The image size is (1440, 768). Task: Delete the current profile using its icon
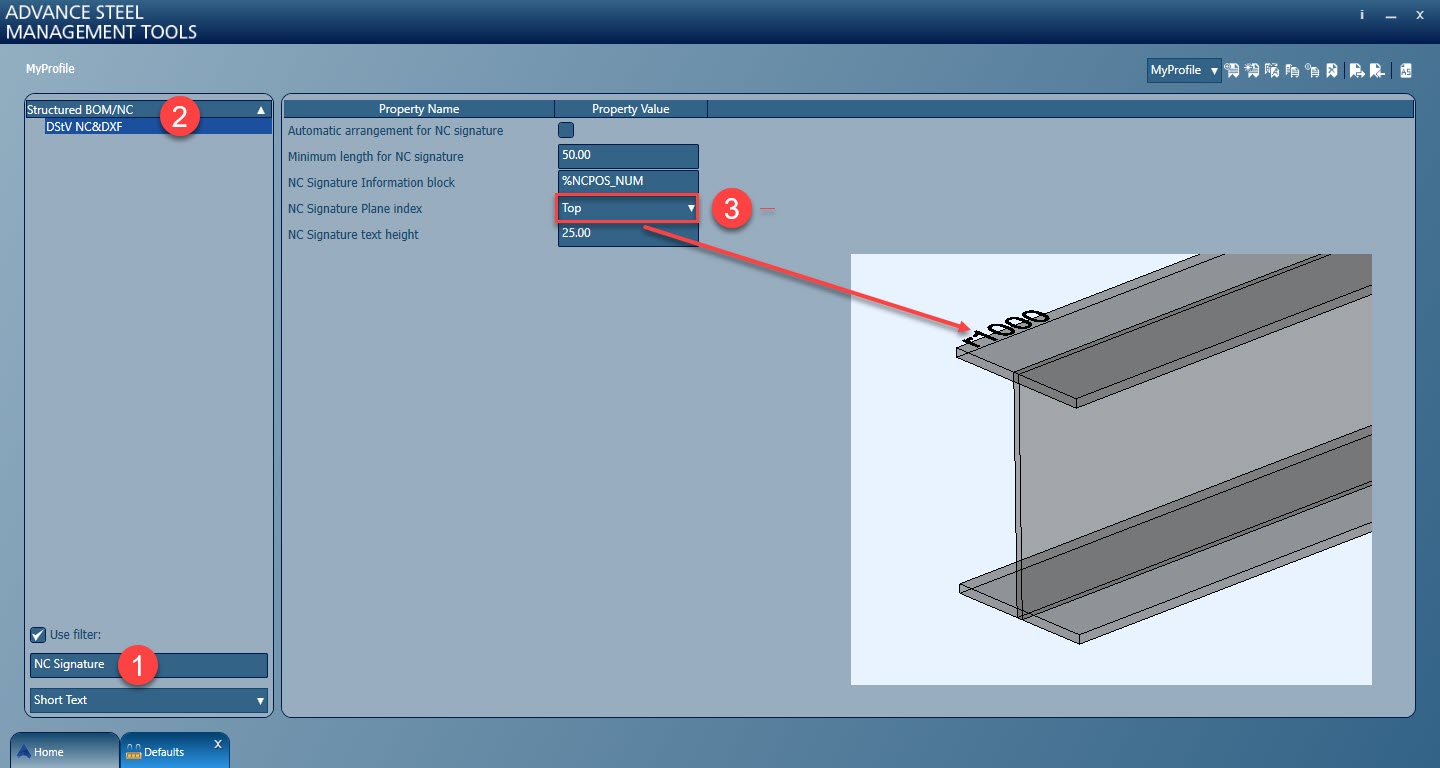pyautogui.click(x=1332, y=70)
